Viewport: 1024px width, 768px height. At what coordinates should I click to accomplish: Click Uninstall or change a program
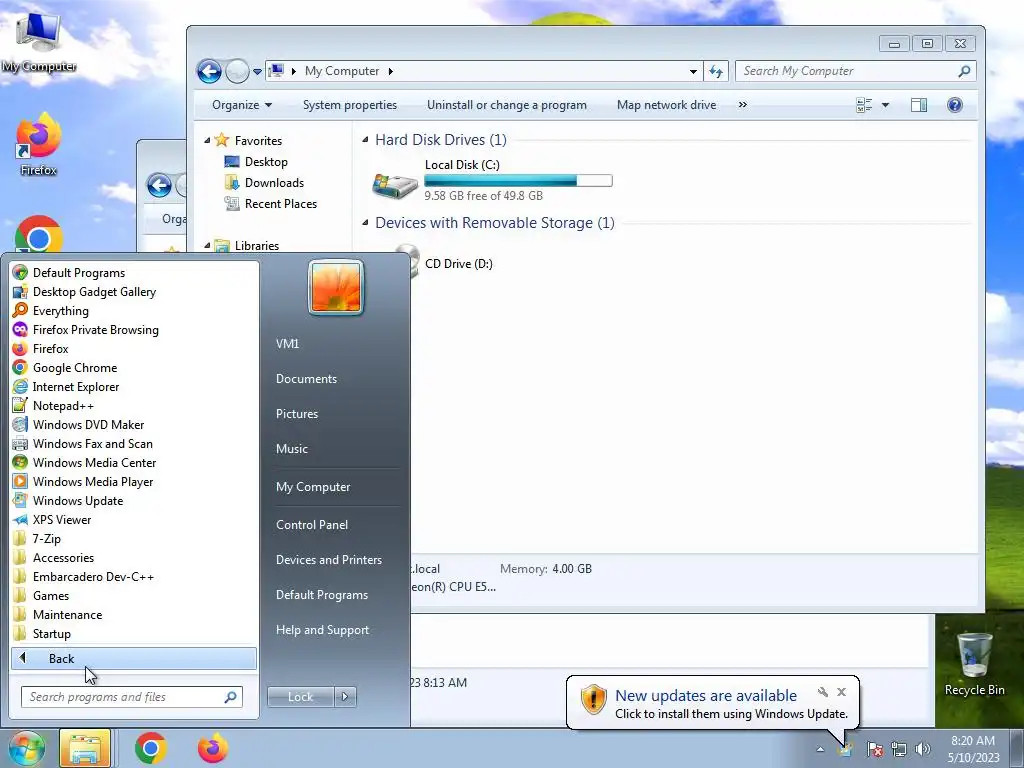(x=507, y=105)
